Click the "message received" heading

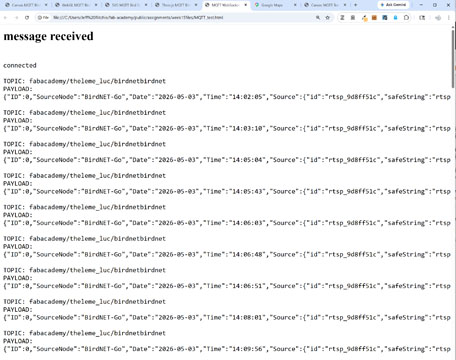click(x=48, y=36)
